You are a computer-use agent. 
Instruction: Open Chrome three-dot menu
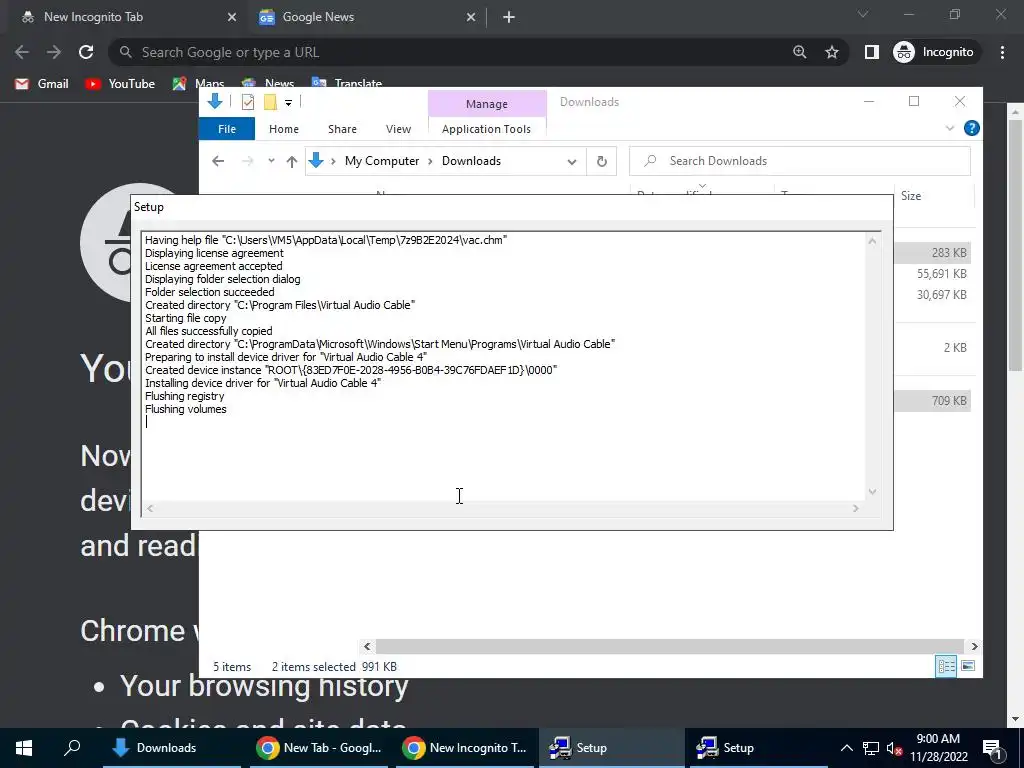(1002, 52)
